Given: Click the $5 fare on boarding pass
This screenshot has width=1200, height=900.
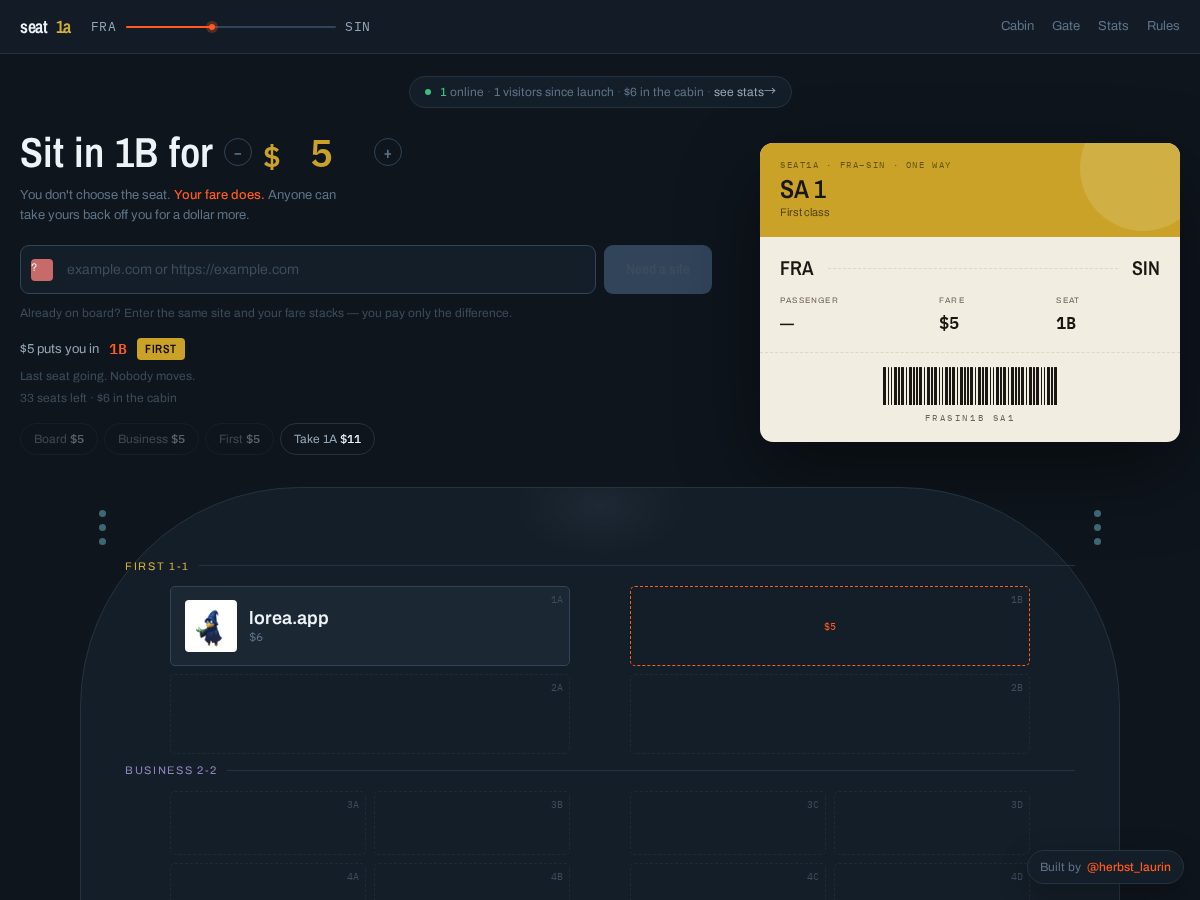Looking at the screenshot, I should 949,323.
